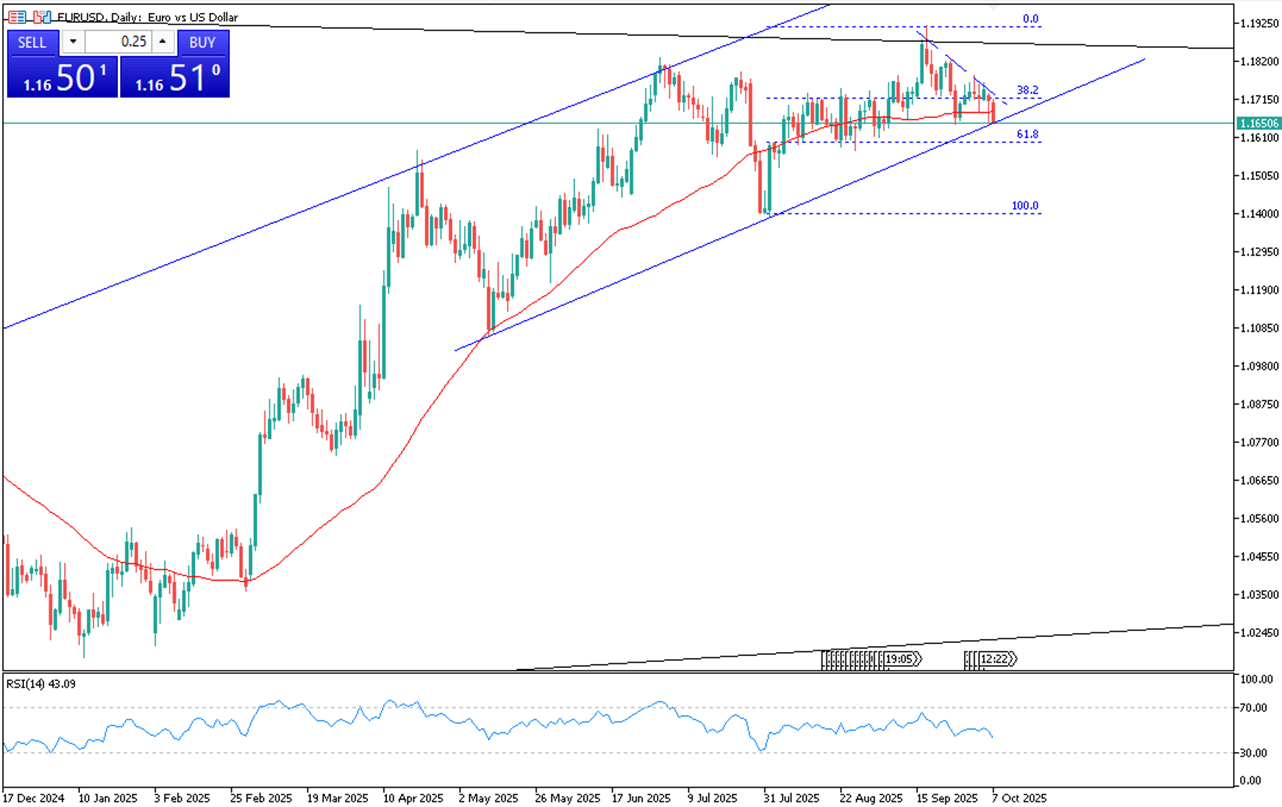Click the 1.19250 price scale label
This screenshot has width=1282, height=807.
[1256, 23]
